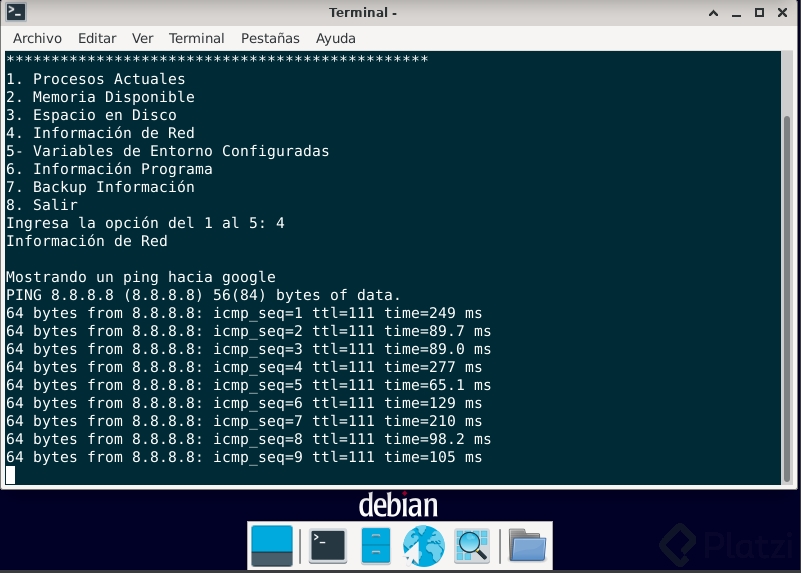This screenshot has height=573, width=801.
Task: Click the icmp_seq=5 time=65.1 ms line
Action: click(x=249, y=385)
